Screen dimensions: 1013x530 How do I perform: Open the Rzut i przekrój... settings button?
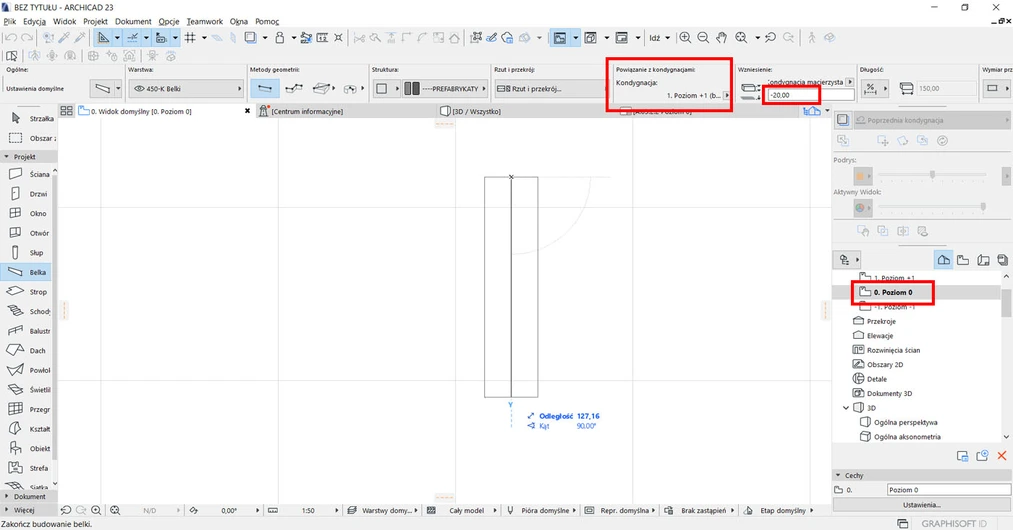tap(549, 89)
